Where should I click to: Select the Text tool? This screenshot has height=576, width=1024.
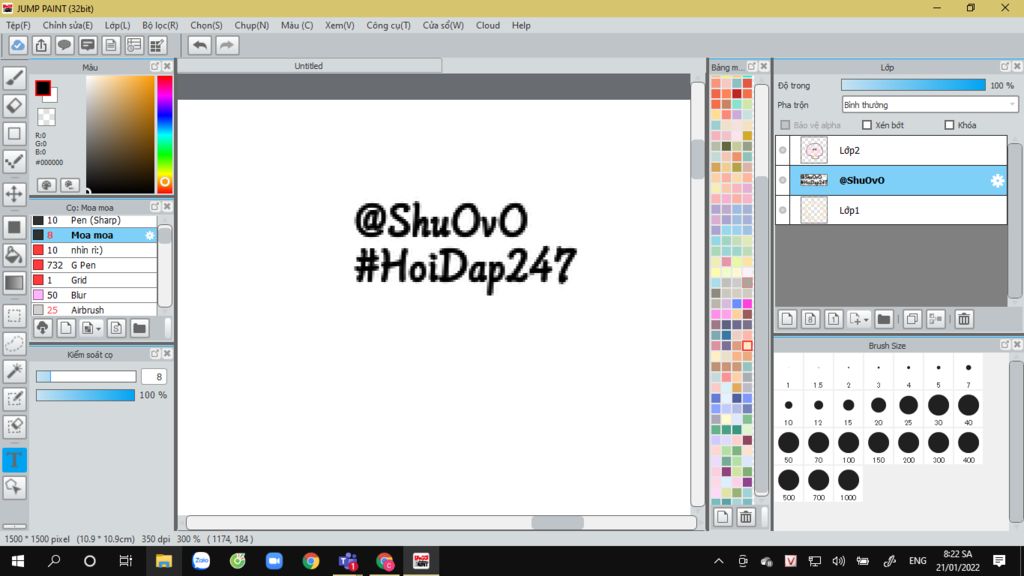tap(14, 460)
